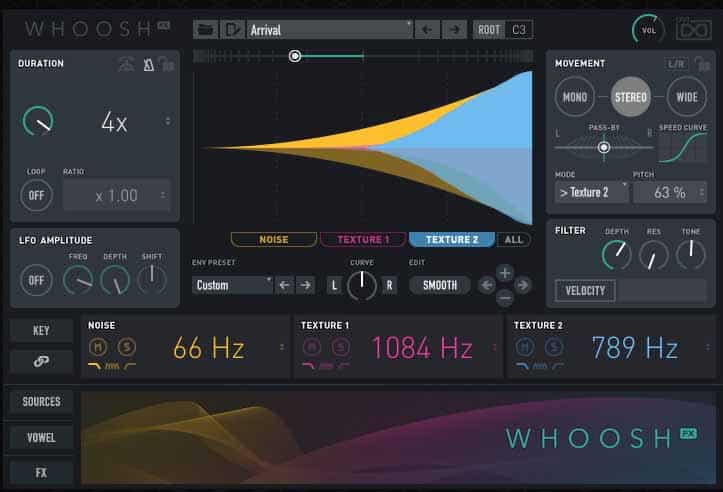Mute the Noise layer with M
Viewport: 723px width, 492px height.
[x=98, y=347]
